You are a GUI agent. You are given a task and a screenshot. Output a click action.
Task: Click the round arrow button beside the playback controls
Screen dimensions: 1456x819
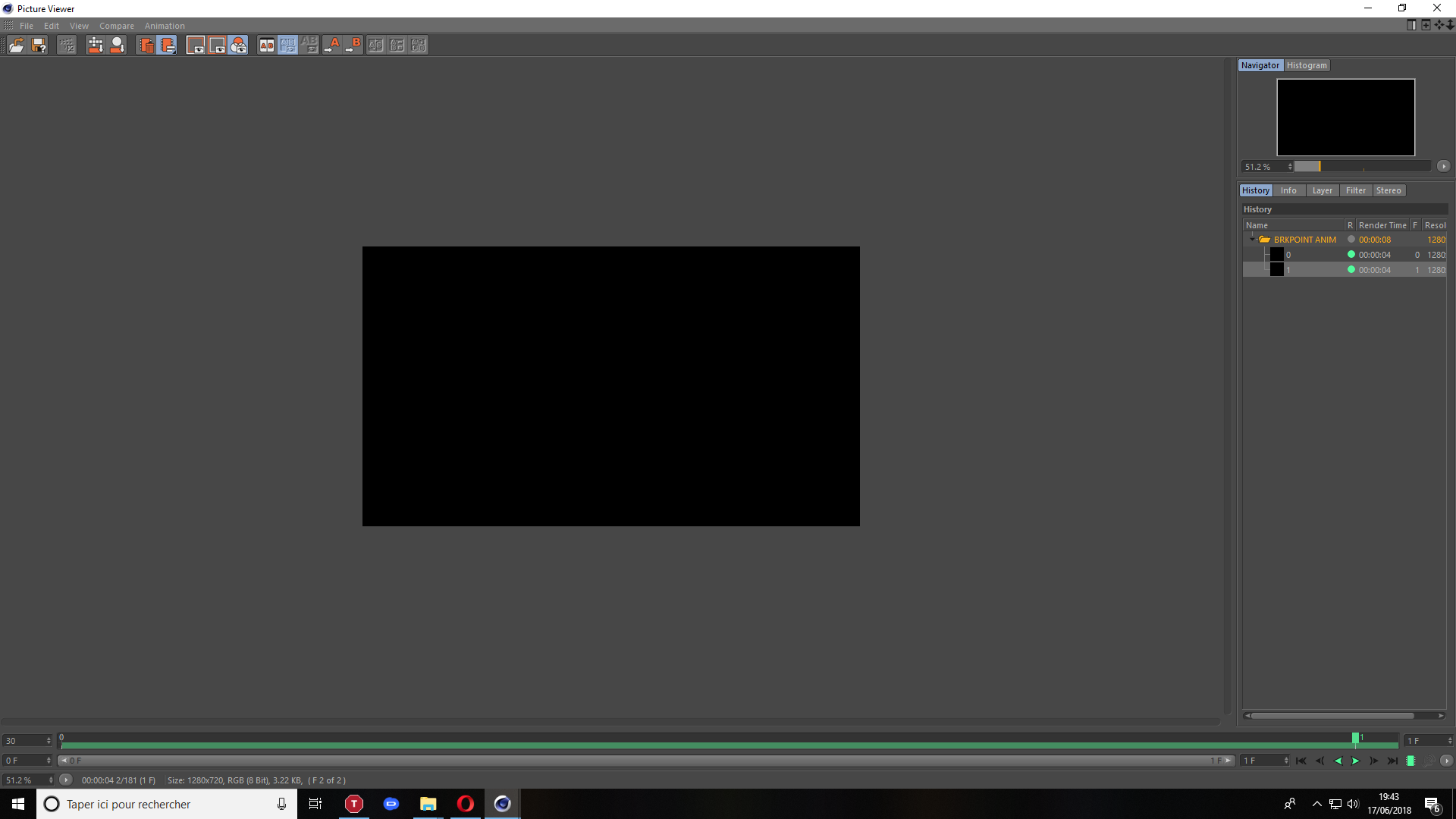1446,761
